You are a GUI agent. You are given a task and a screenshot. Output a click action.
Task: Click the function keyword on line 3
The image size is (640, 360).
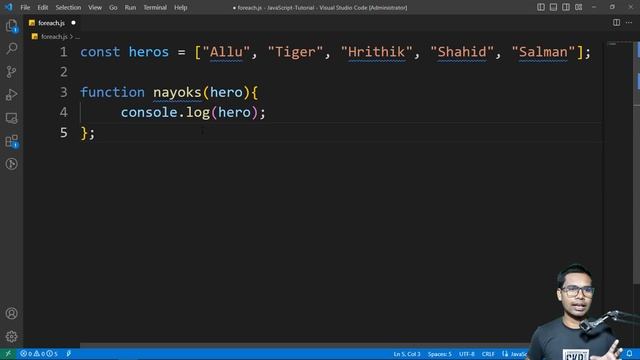point(112,92)
